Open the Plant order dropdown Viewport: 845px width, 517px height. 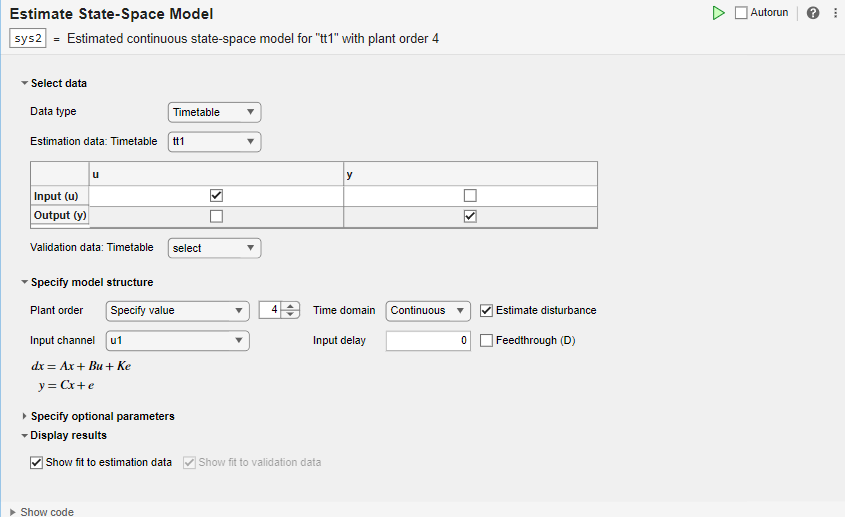click(177, 310)
